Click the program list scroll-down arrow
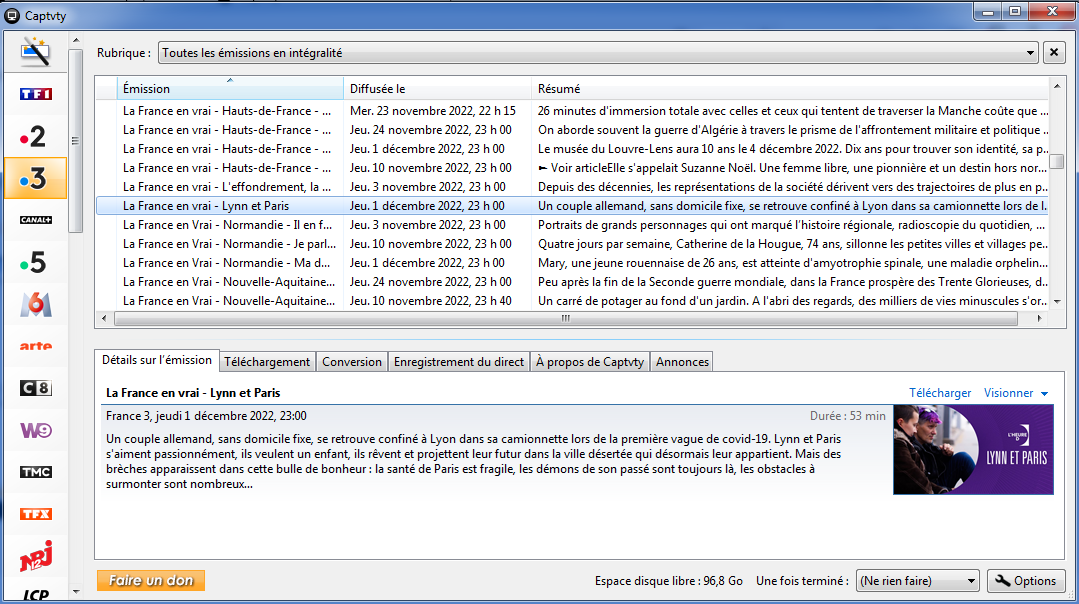The height and width of the screenshot is (604, 1079). coord(1056,301)
